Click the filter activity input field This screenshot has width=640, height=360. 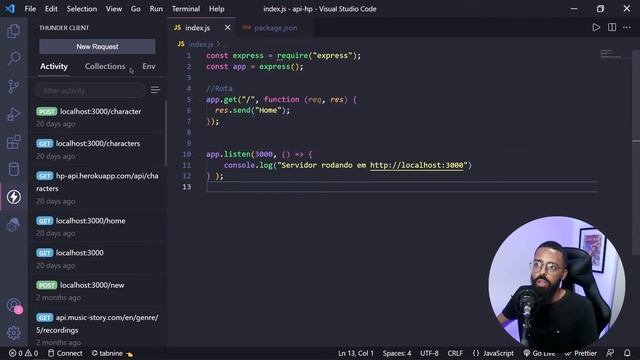tap(90, 91)
